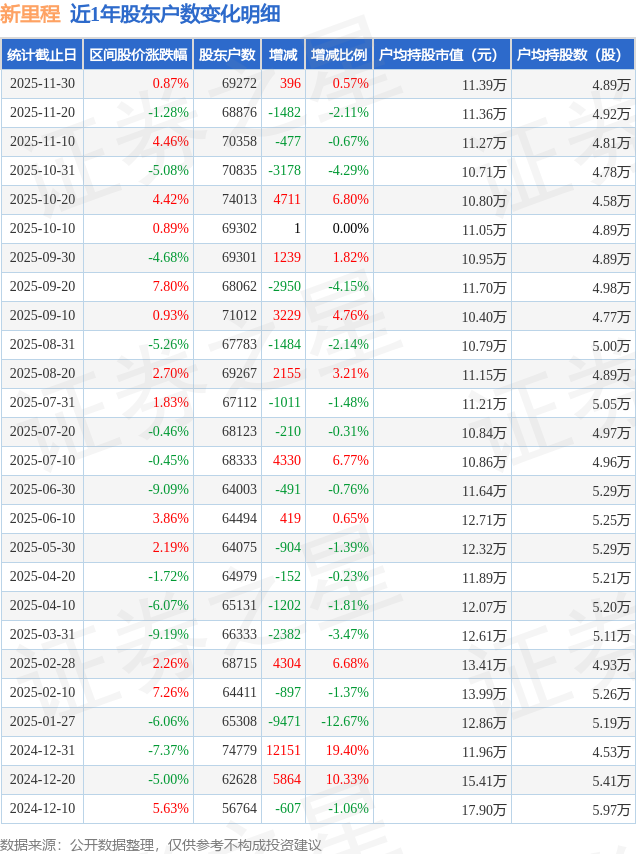Click the 2025-10-20 date cell
636x854 pixels.
42,200
